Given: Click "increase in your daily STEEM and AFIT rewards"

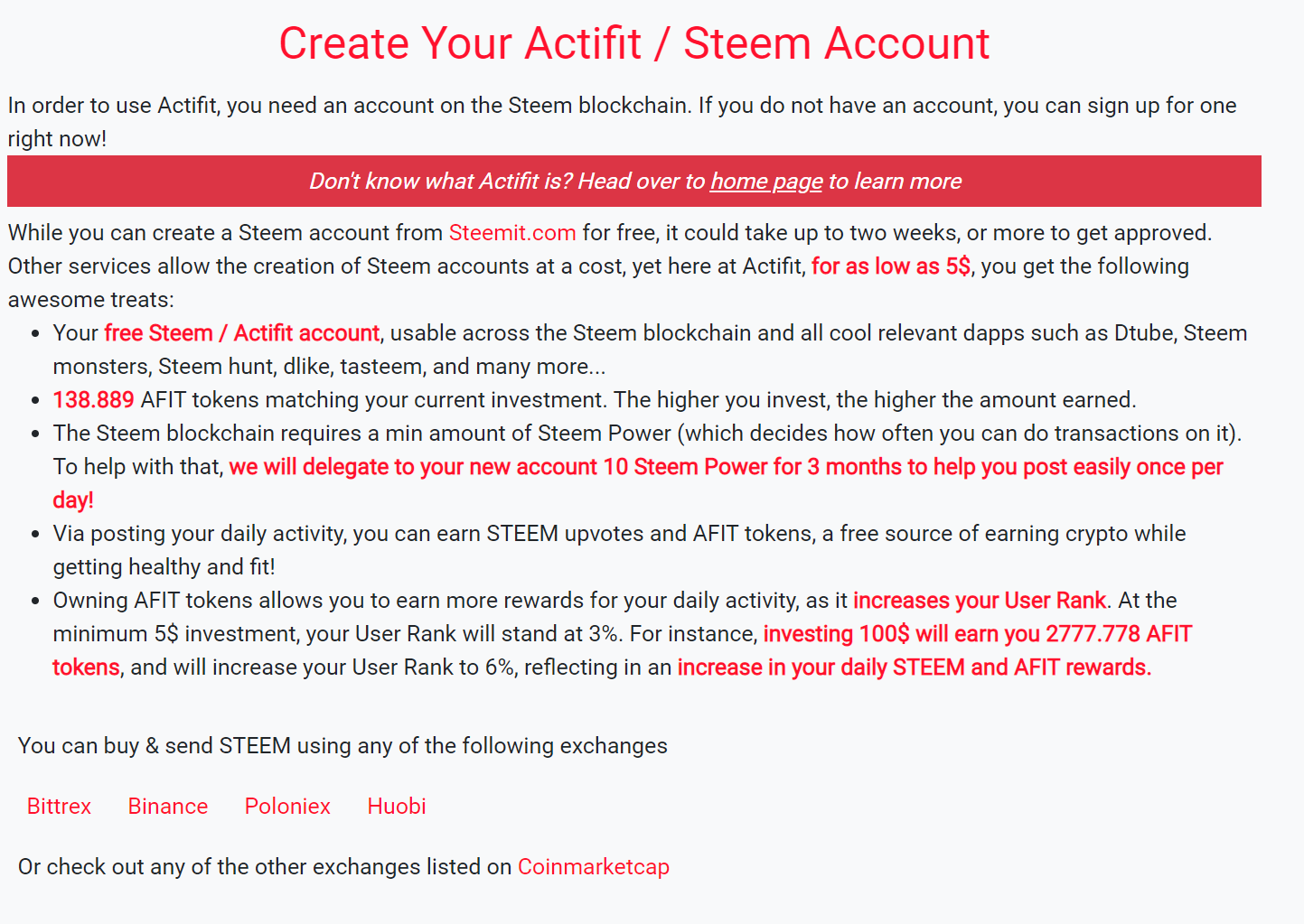Looking at the screenshot, I should coord(914,667).
